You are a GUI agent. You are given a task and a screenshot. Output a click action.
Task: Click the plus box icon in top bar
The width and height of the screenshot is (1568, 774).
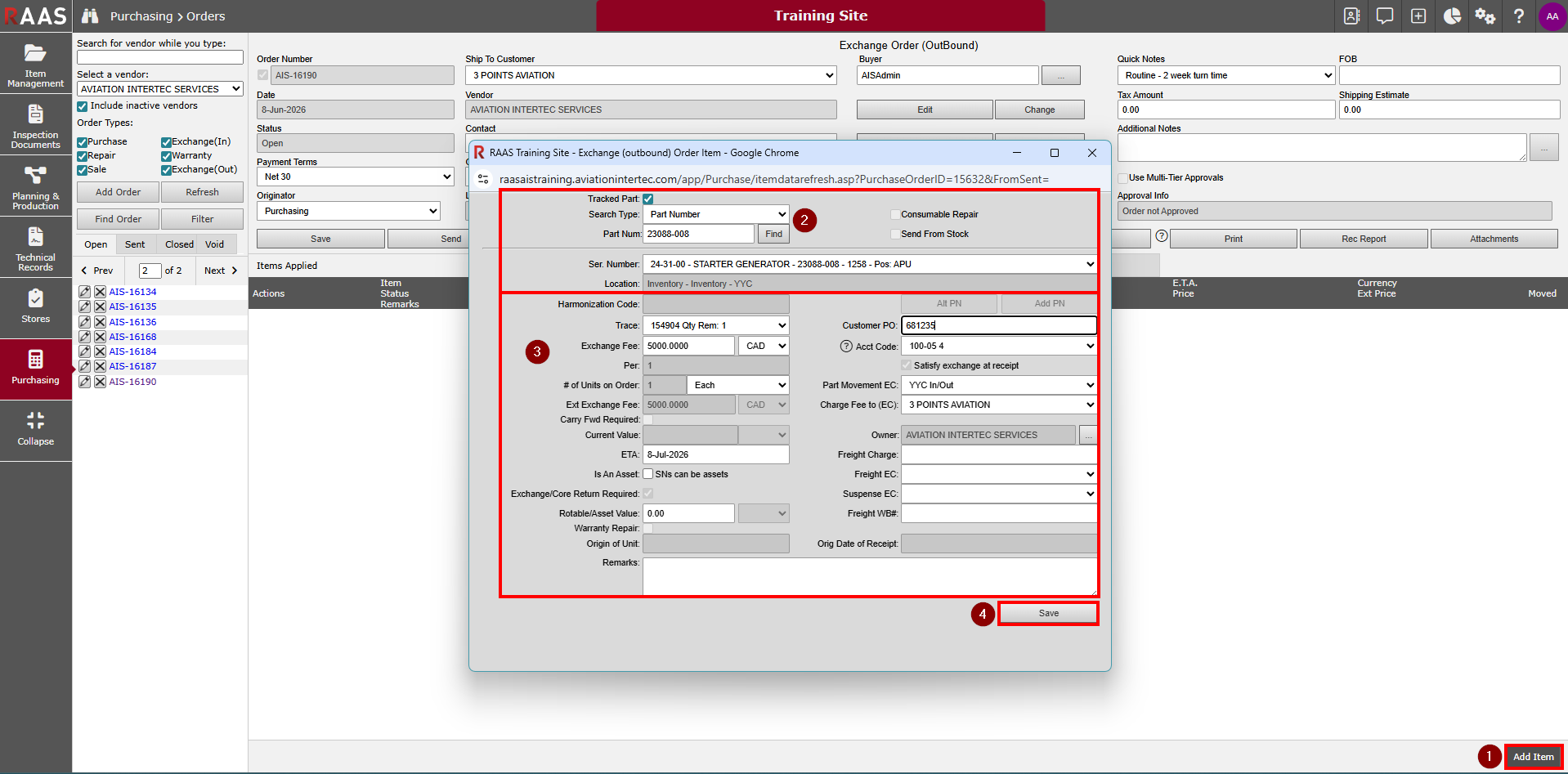pos(1418,16)
